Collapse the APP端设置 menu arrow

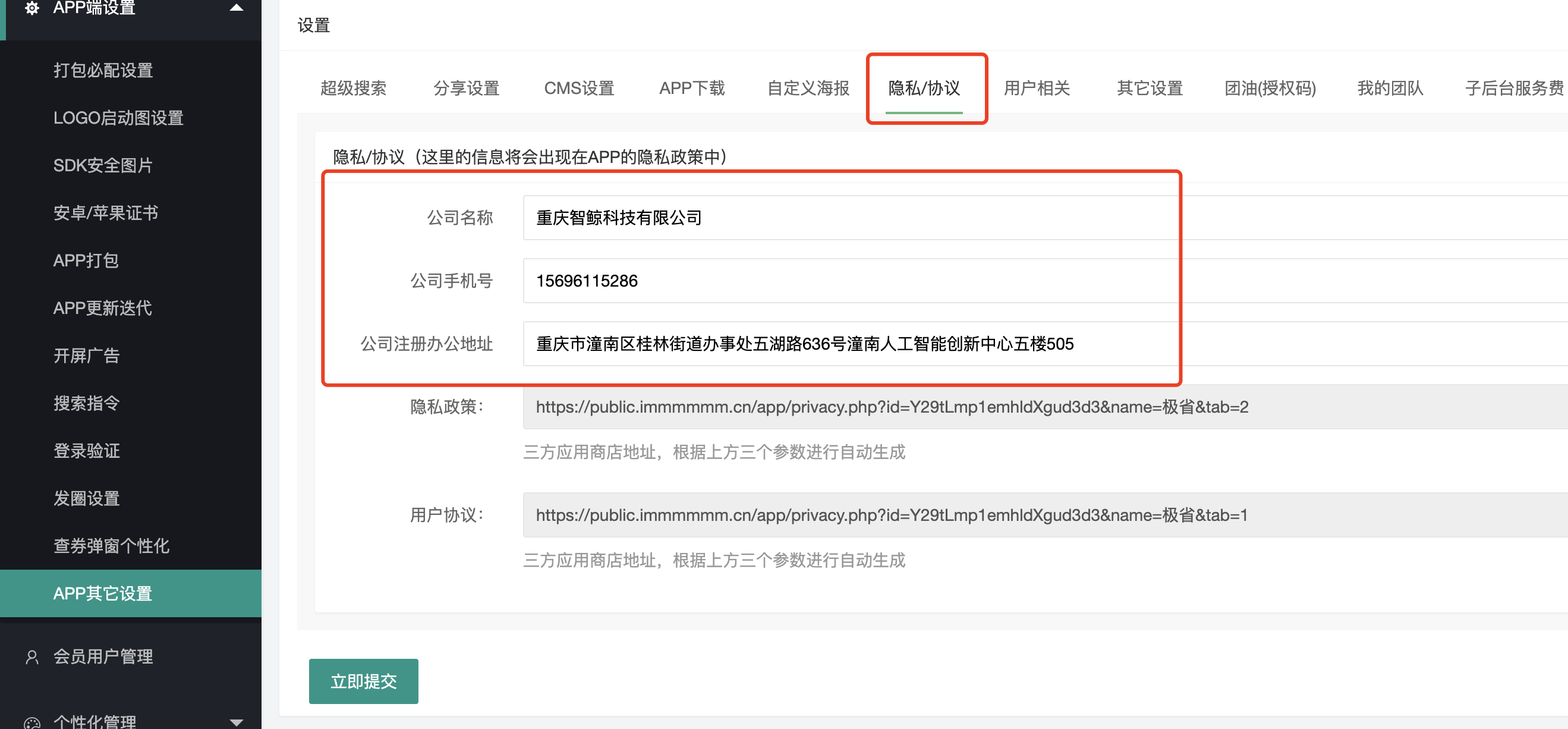(x=236, y=8)
